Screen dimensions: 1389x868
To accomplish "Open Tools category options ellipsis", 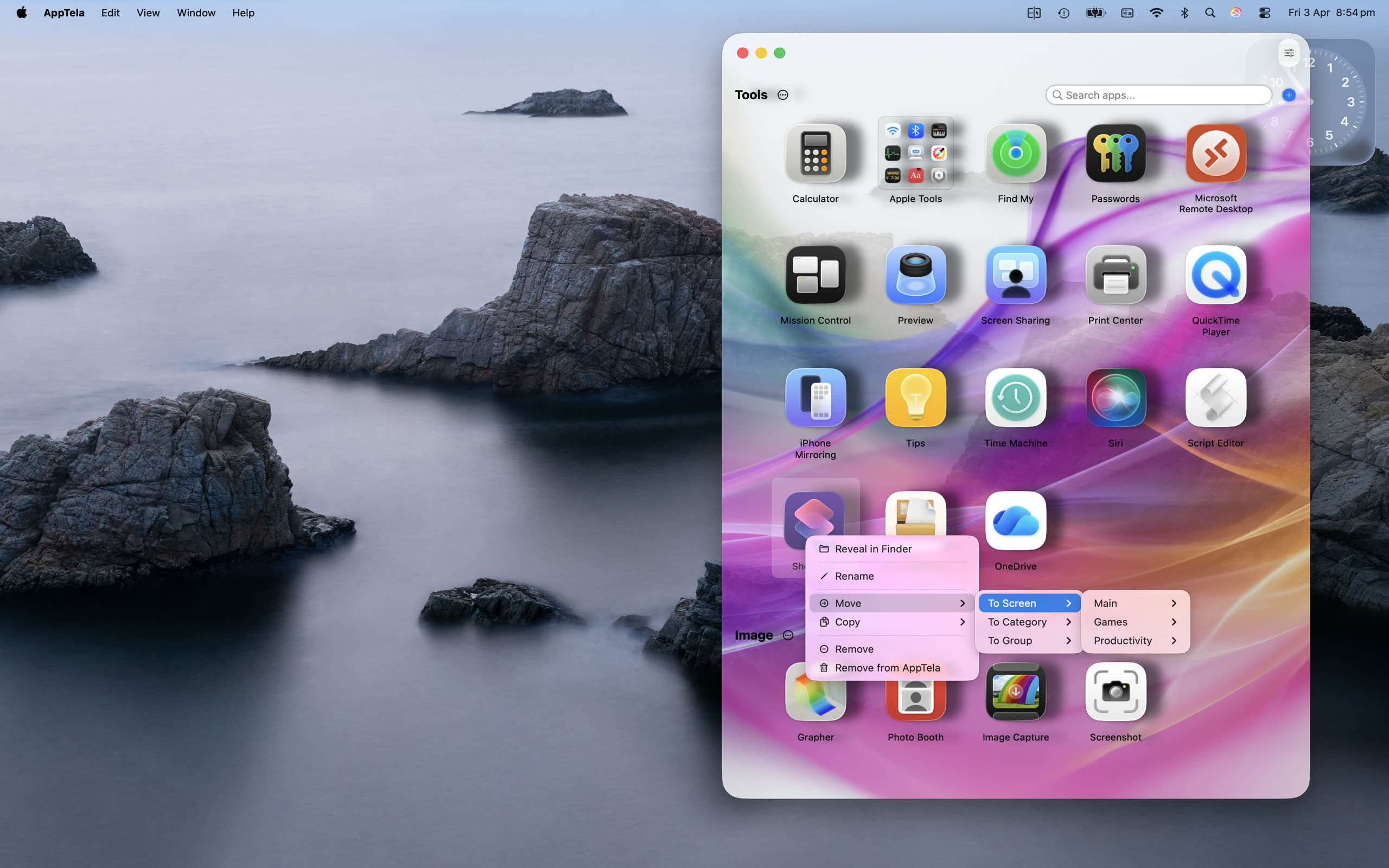I will tap(782, 95).
